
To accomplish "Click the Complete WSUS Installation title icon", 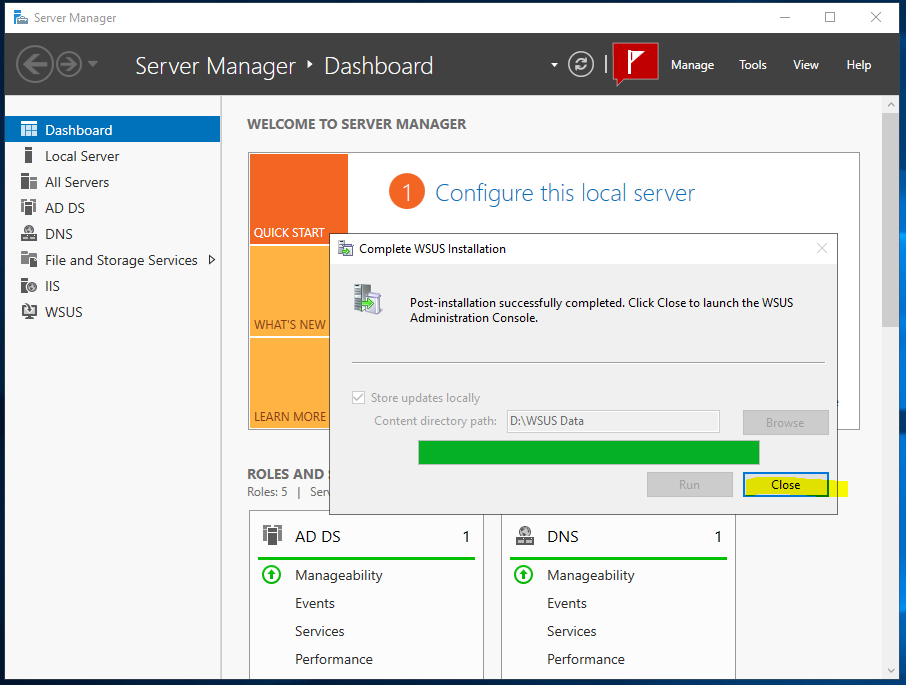I will point(346,249).
